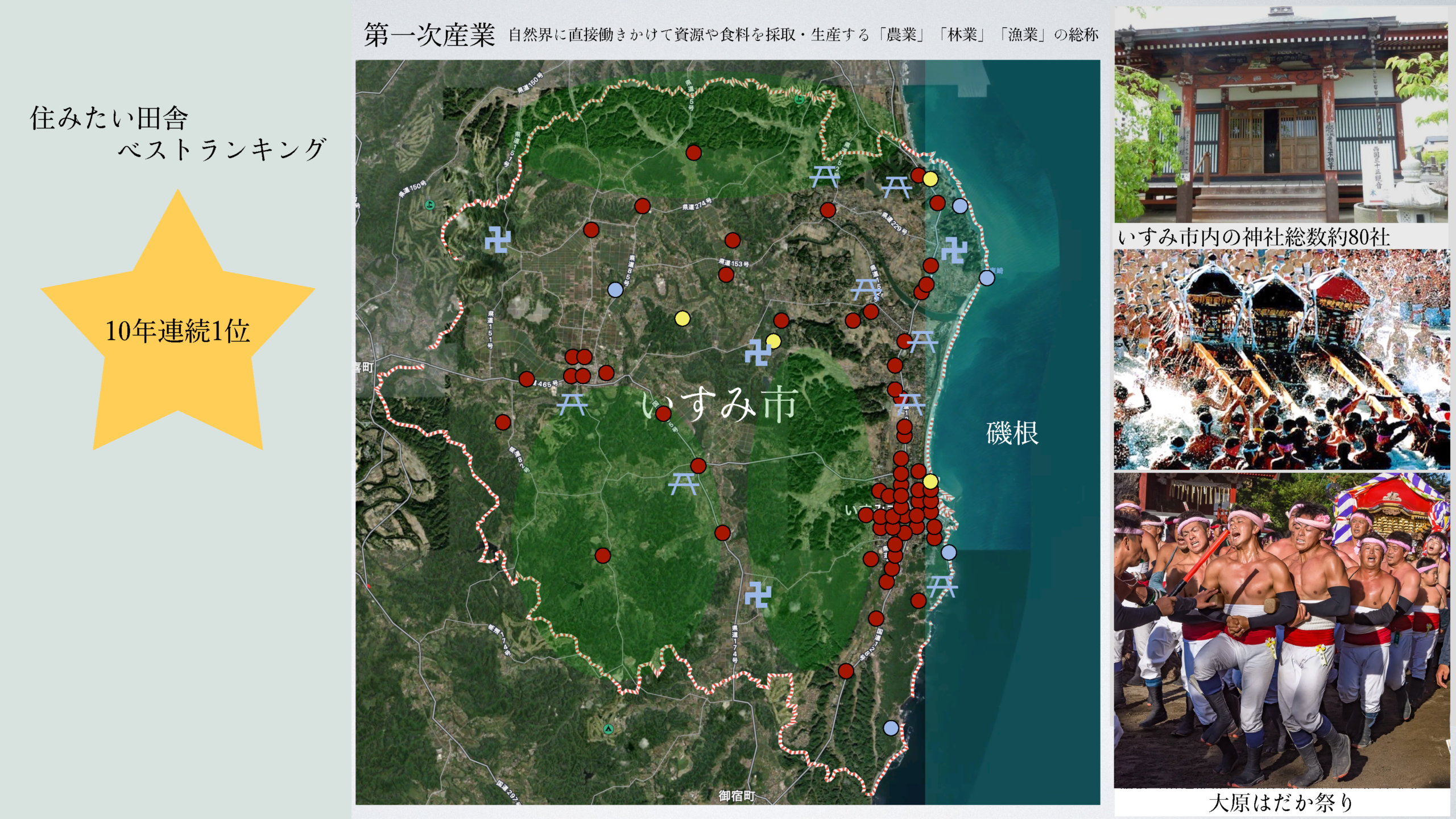The image size is (1456, 819).
Task: Click the いすみ市内の神社総数約80社 caption
Action: pos(1254,237)
